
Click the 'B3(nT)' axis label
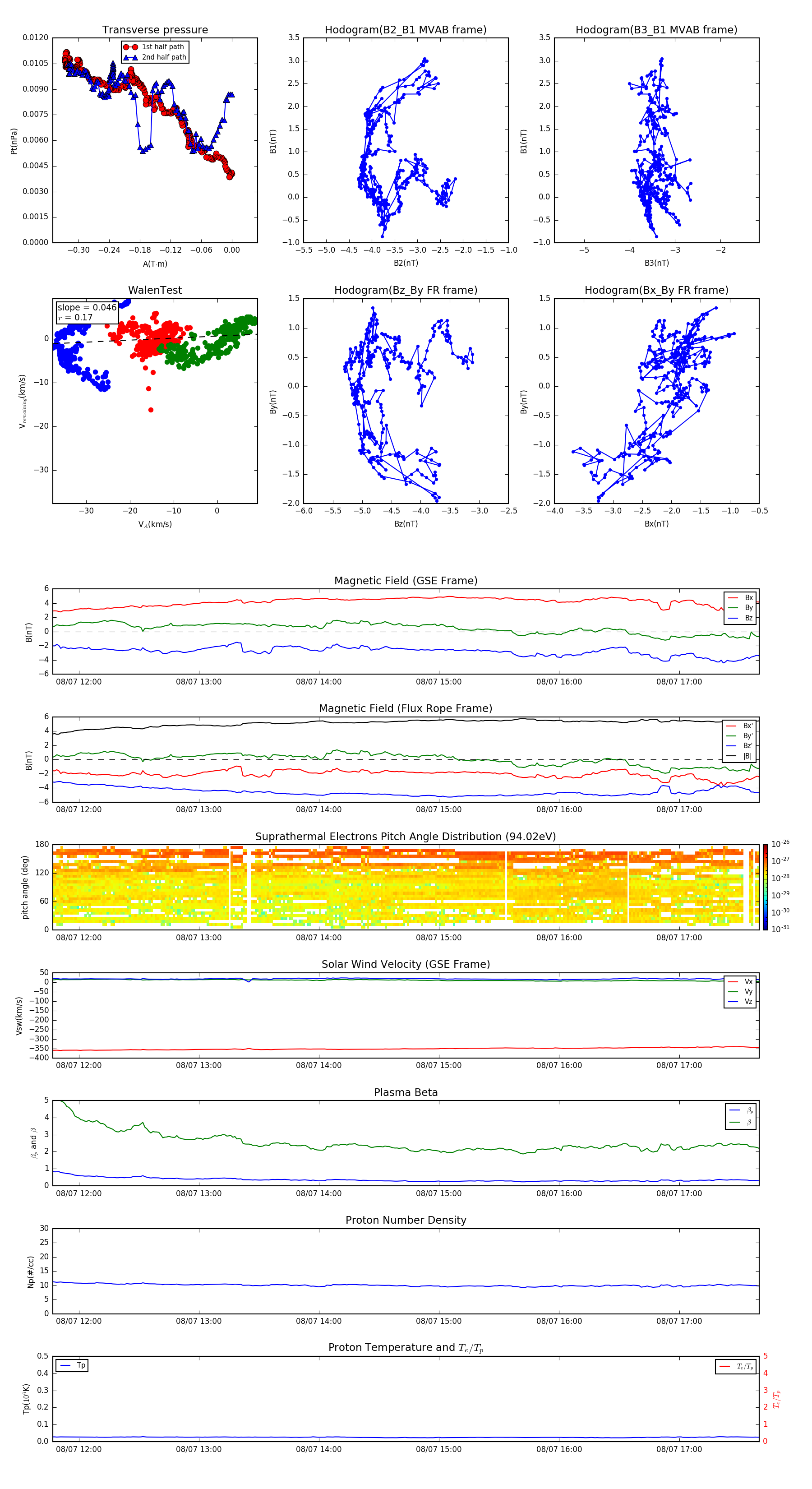(x=656, y=263)
